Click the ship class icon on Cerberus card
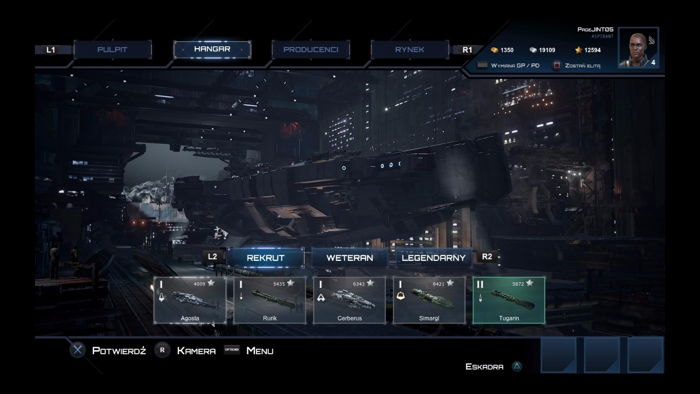700x394 pixels. coord(321,298)
